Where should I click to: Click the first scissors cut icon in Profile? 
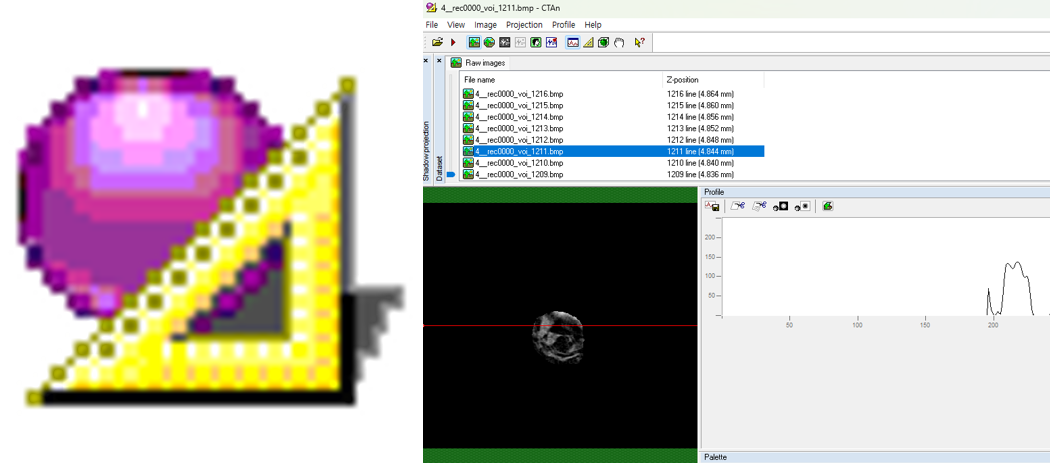pos(738,206)
